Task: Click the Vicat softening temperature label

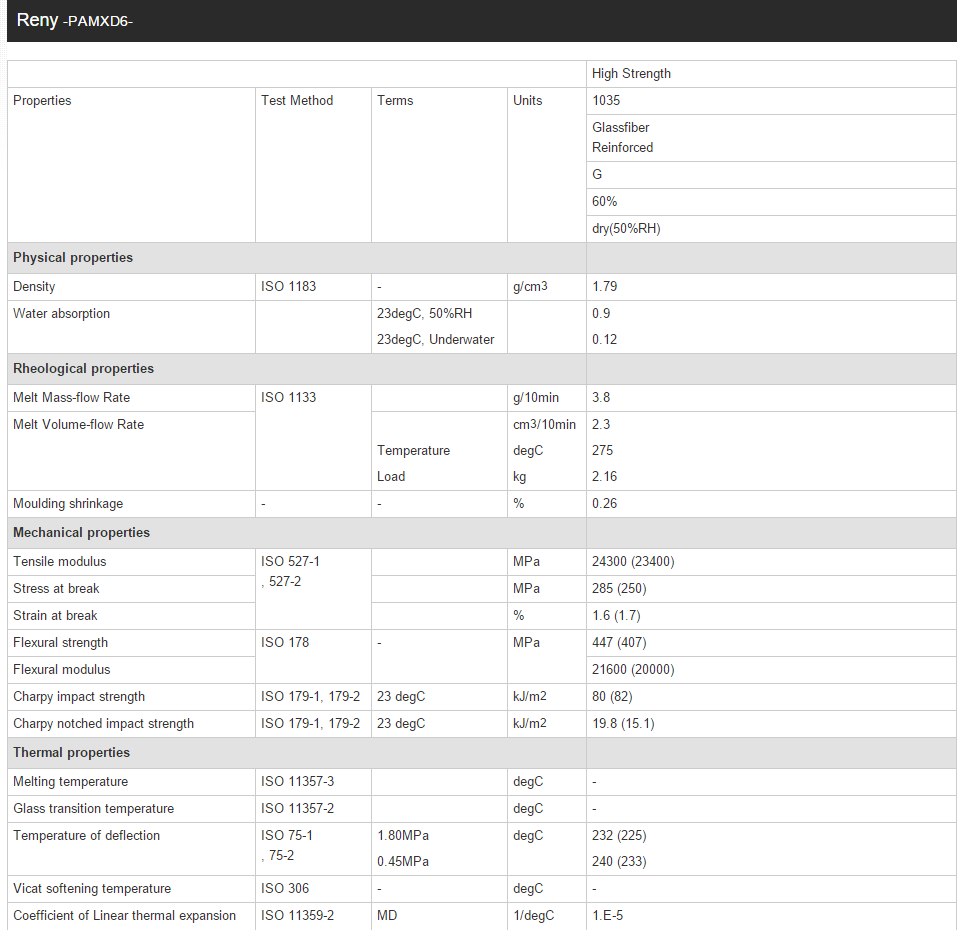Action: pyautogui.click(x=92, y=888)
